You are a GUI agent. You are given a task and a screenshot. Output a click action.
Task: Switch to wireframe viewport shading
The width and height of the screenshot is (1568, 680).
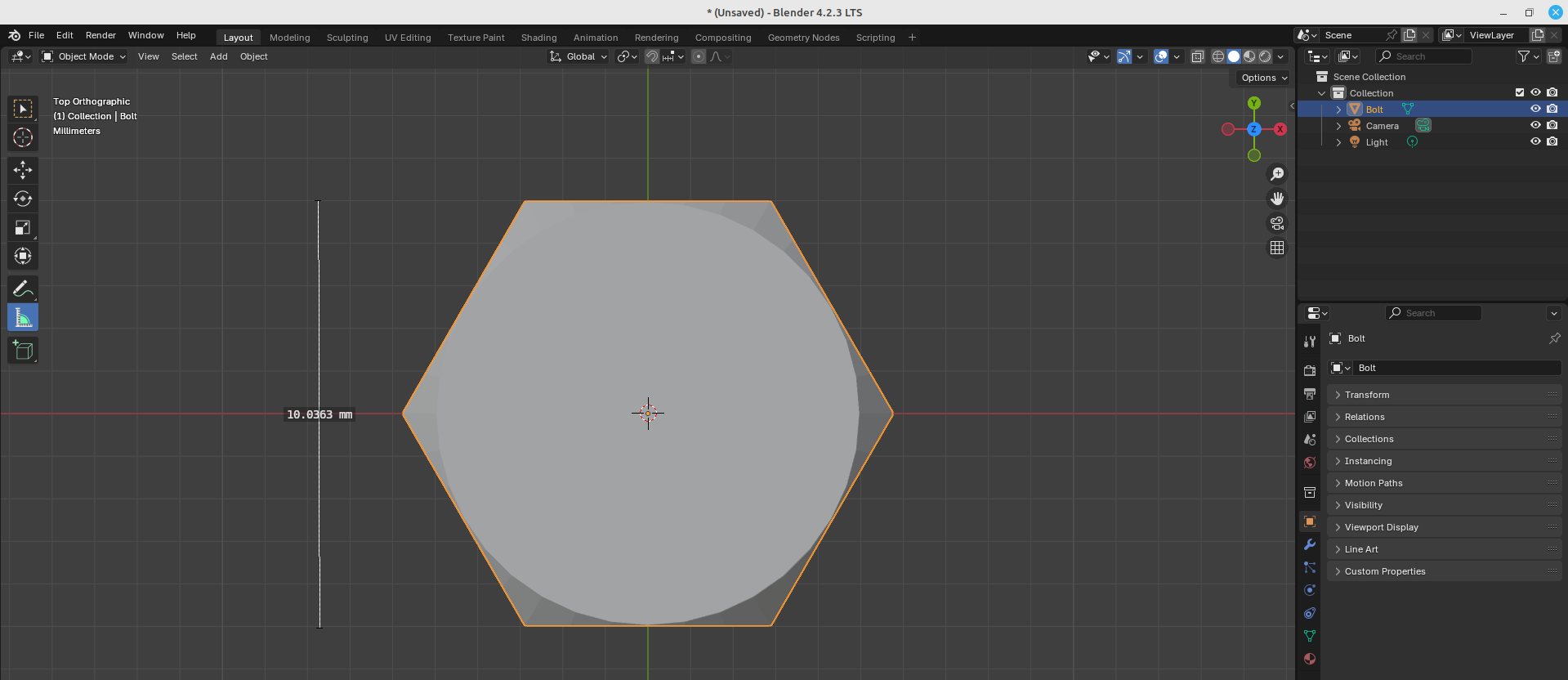click(x=1218, y=56)
